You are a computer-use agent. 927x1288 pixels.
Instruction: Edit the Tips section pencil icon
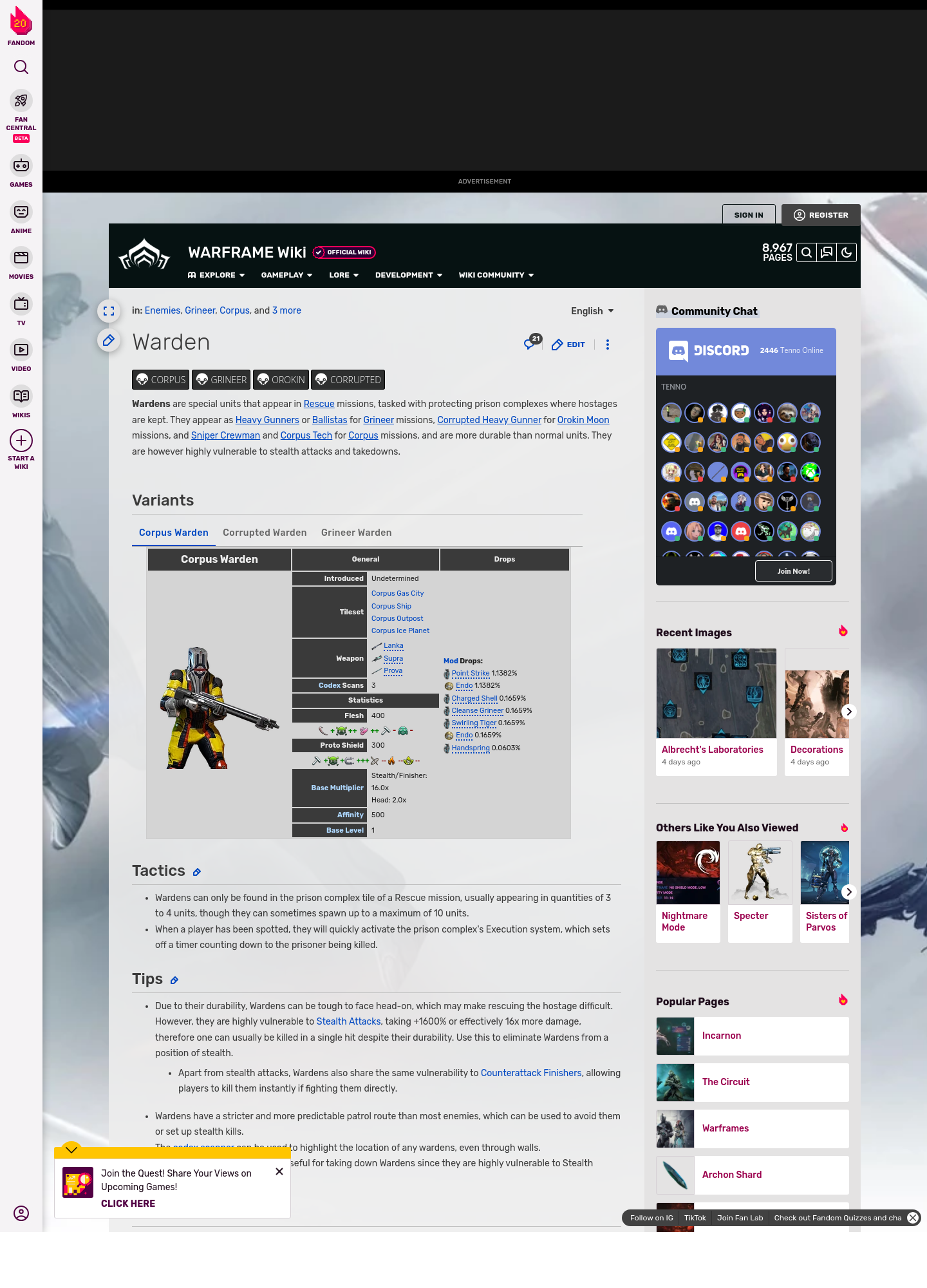(174, 980)
